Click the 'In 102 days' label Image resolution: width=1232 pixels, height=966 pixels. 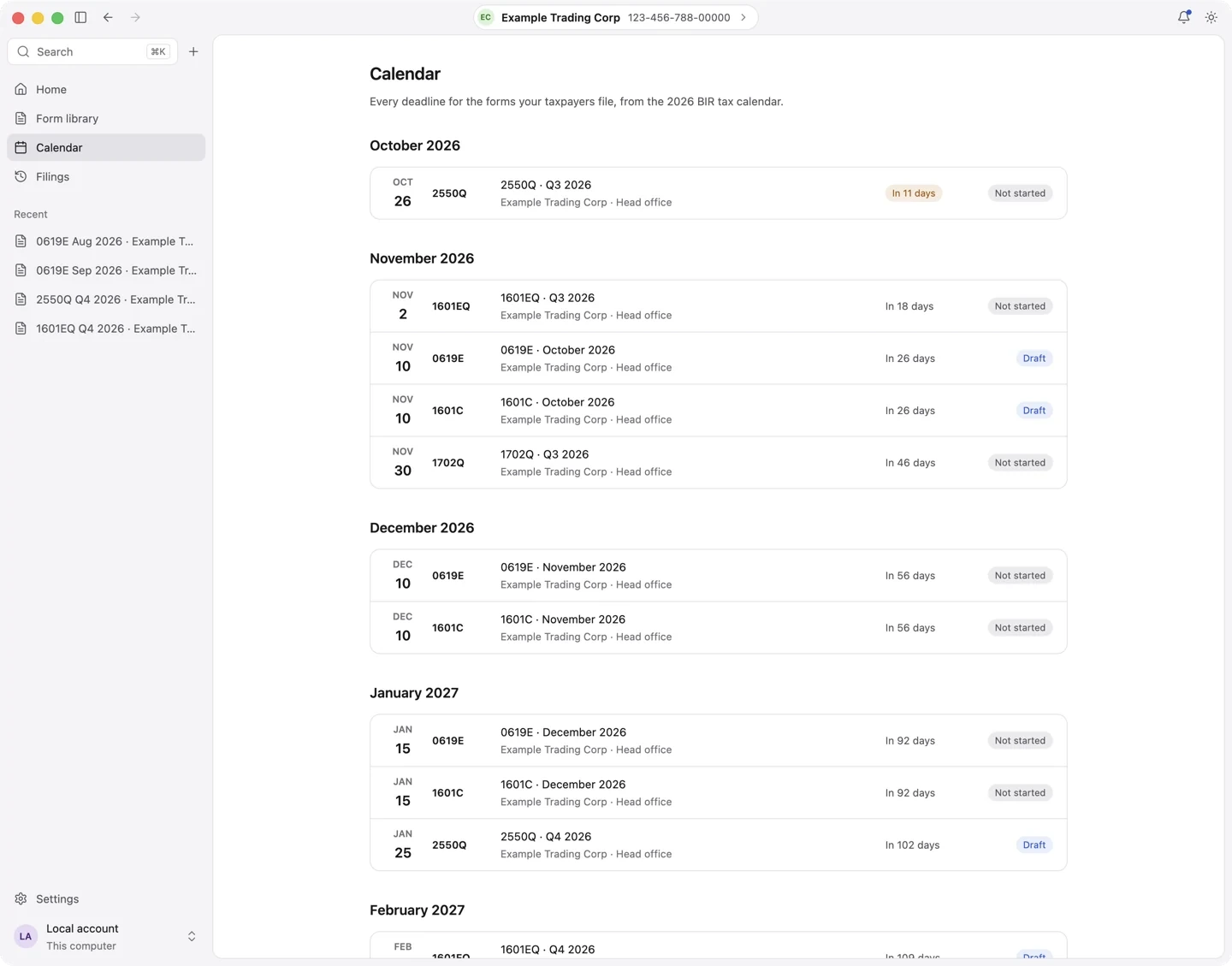(912, 845)
